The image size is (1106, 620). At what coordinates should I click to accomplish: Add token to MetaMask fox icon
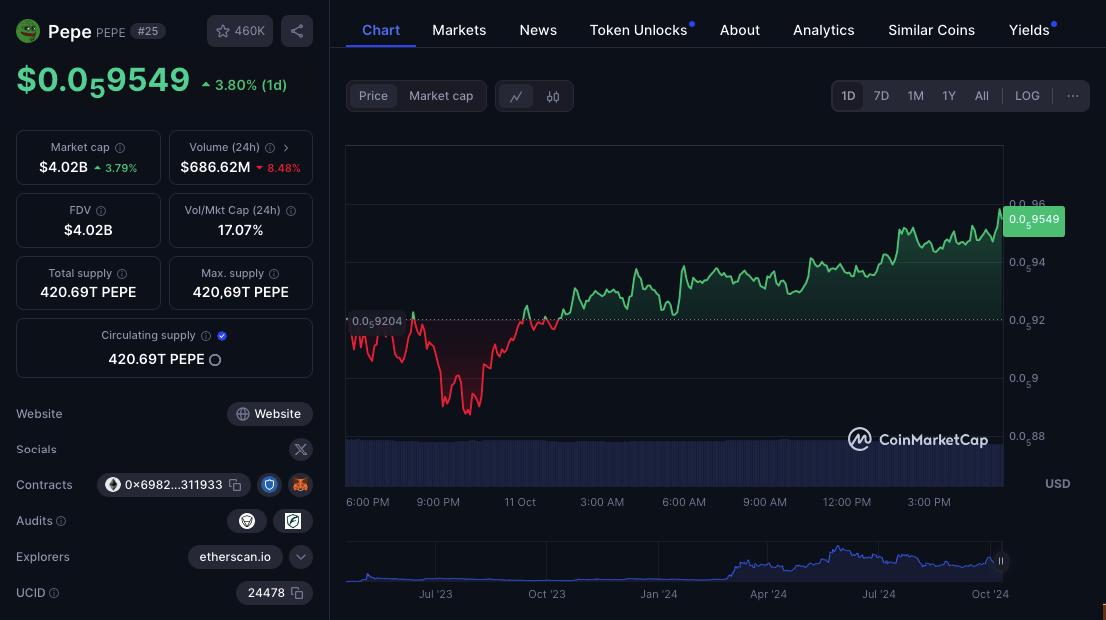300,485
